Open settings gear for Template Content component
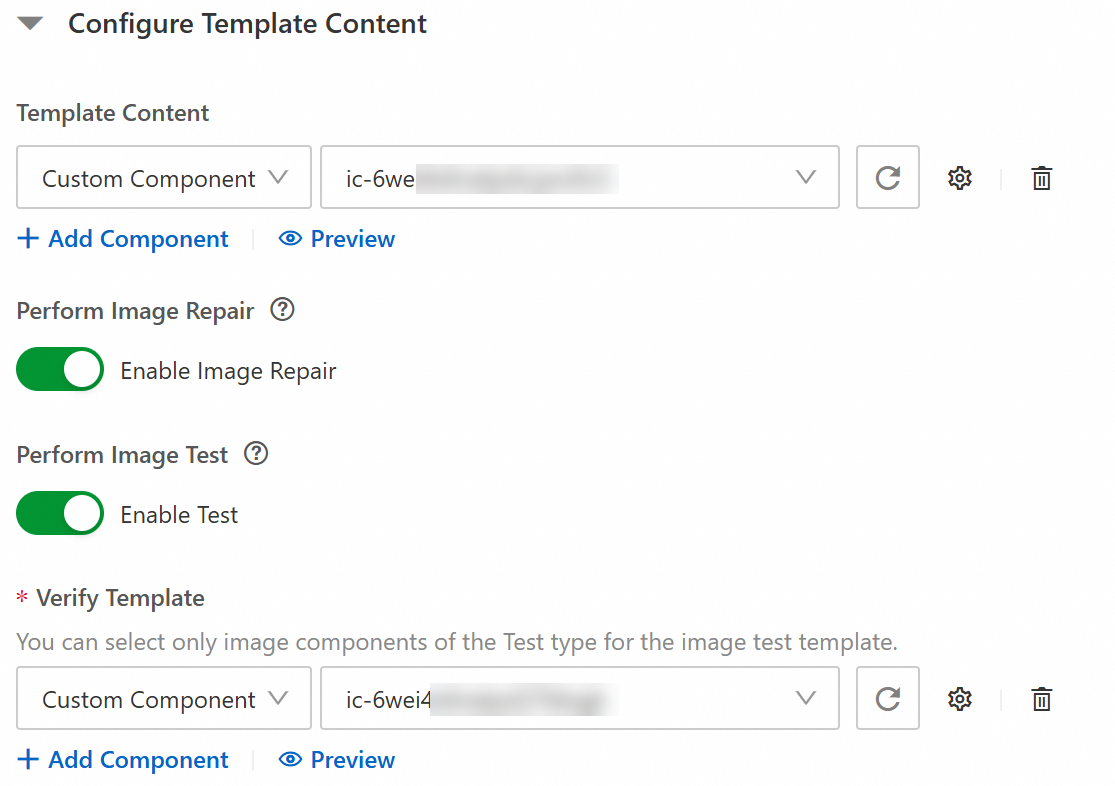Screen dimensions: 1115x786 [960, 178]
